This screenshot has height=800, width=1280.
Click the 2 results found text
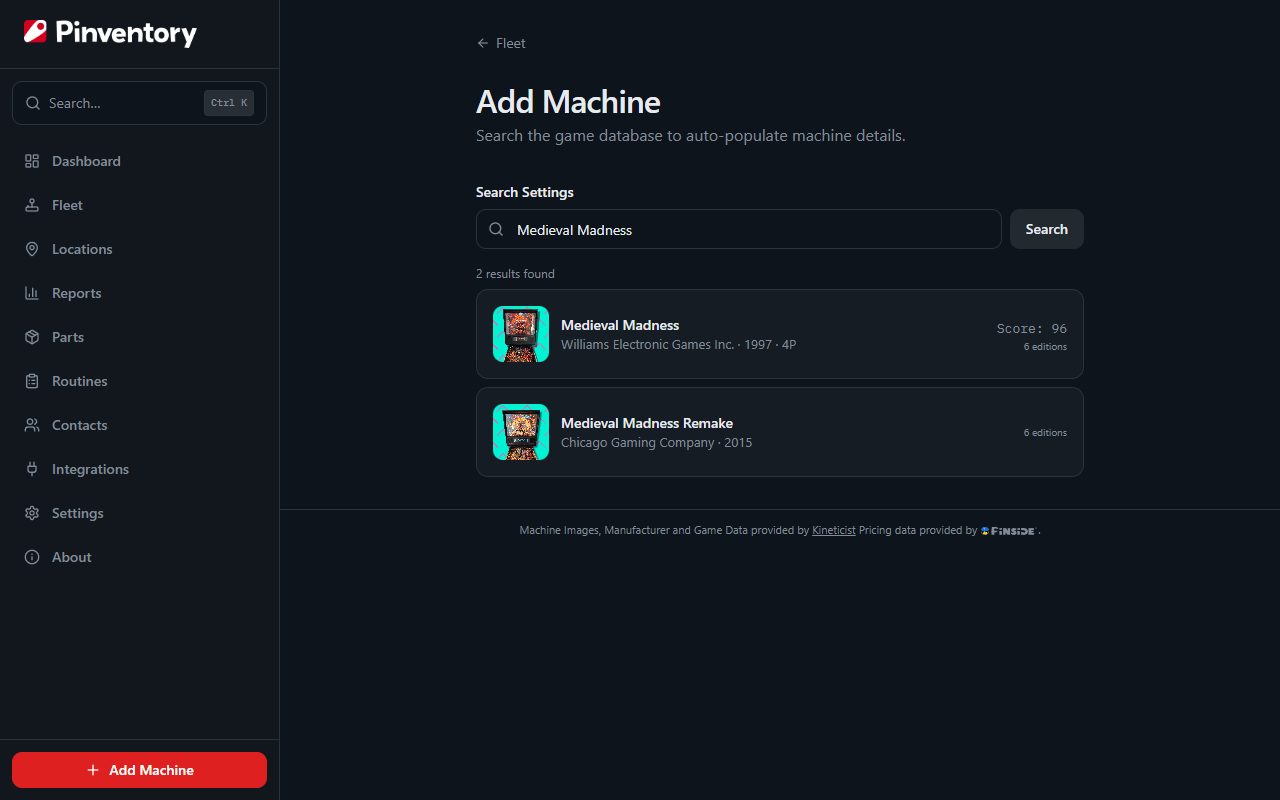(515, 274)
